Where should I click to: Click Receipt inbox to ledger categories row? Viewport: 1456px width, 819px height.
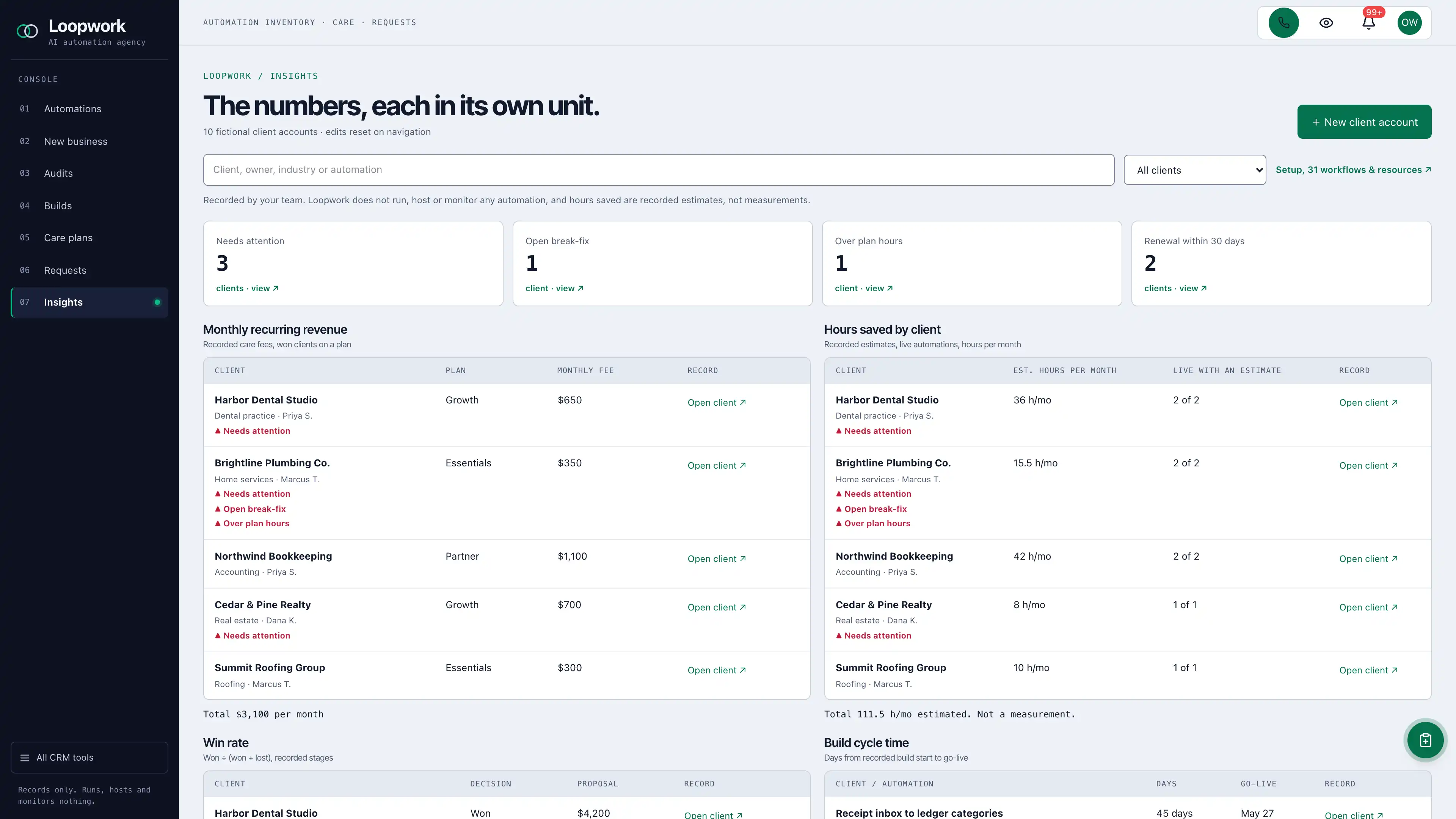[1128, 809]
